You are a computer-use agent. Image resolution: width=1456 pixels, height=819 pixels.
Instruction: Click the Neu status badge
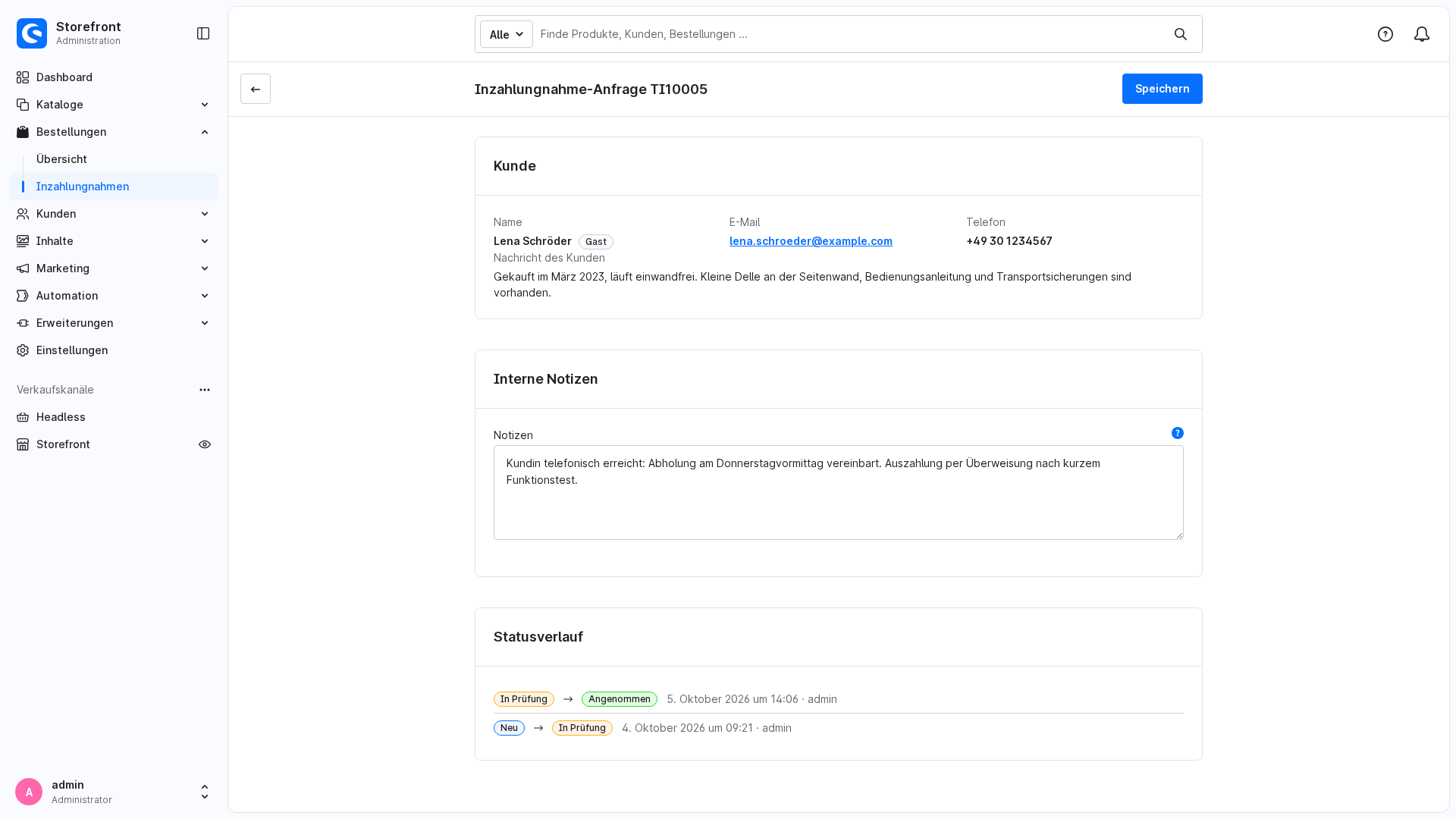(x=509, y=728)
